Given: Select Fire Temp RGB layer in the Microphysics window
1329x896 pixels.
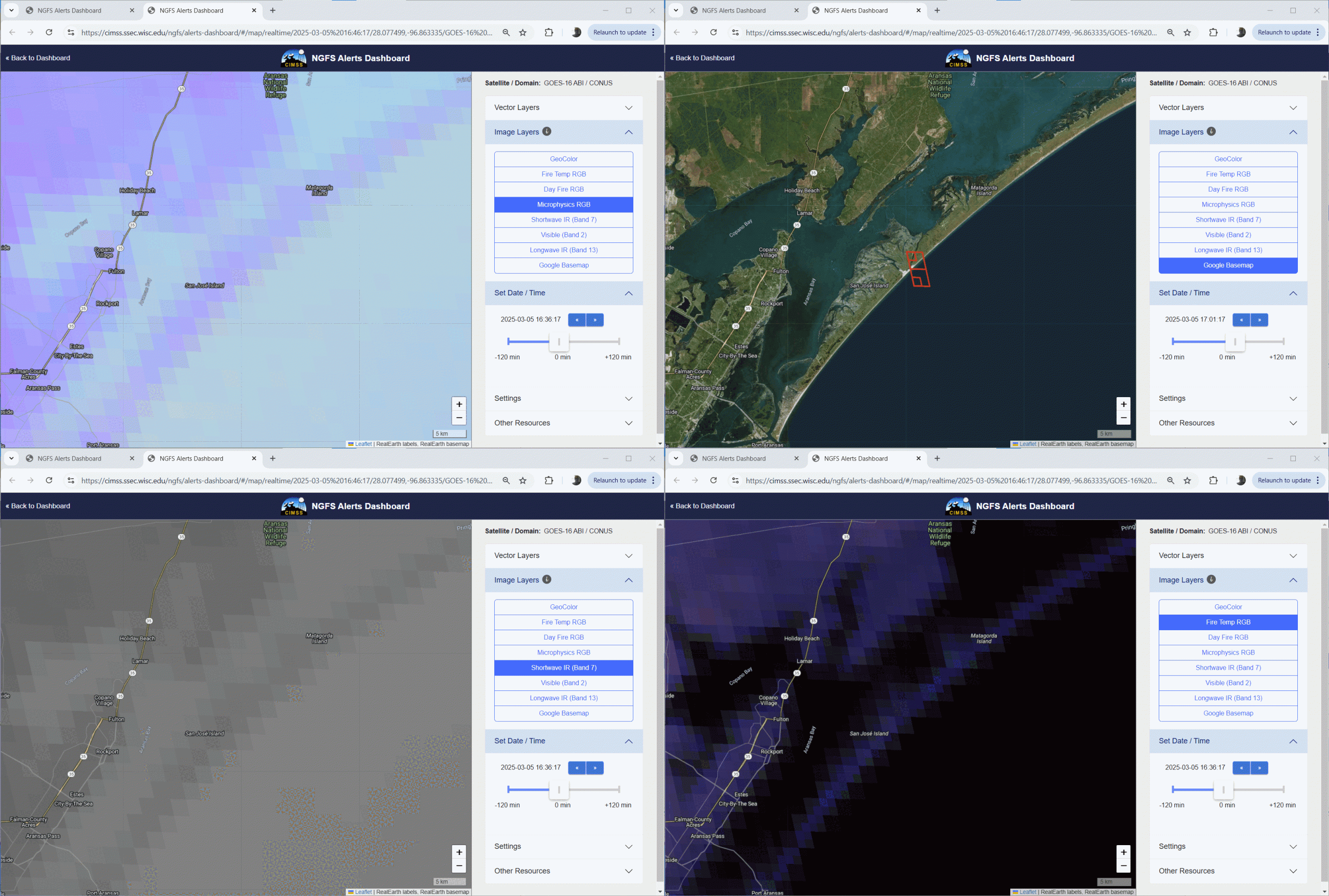Looking at the screenshot, I should pyautogui.click(x=563, y=174).
